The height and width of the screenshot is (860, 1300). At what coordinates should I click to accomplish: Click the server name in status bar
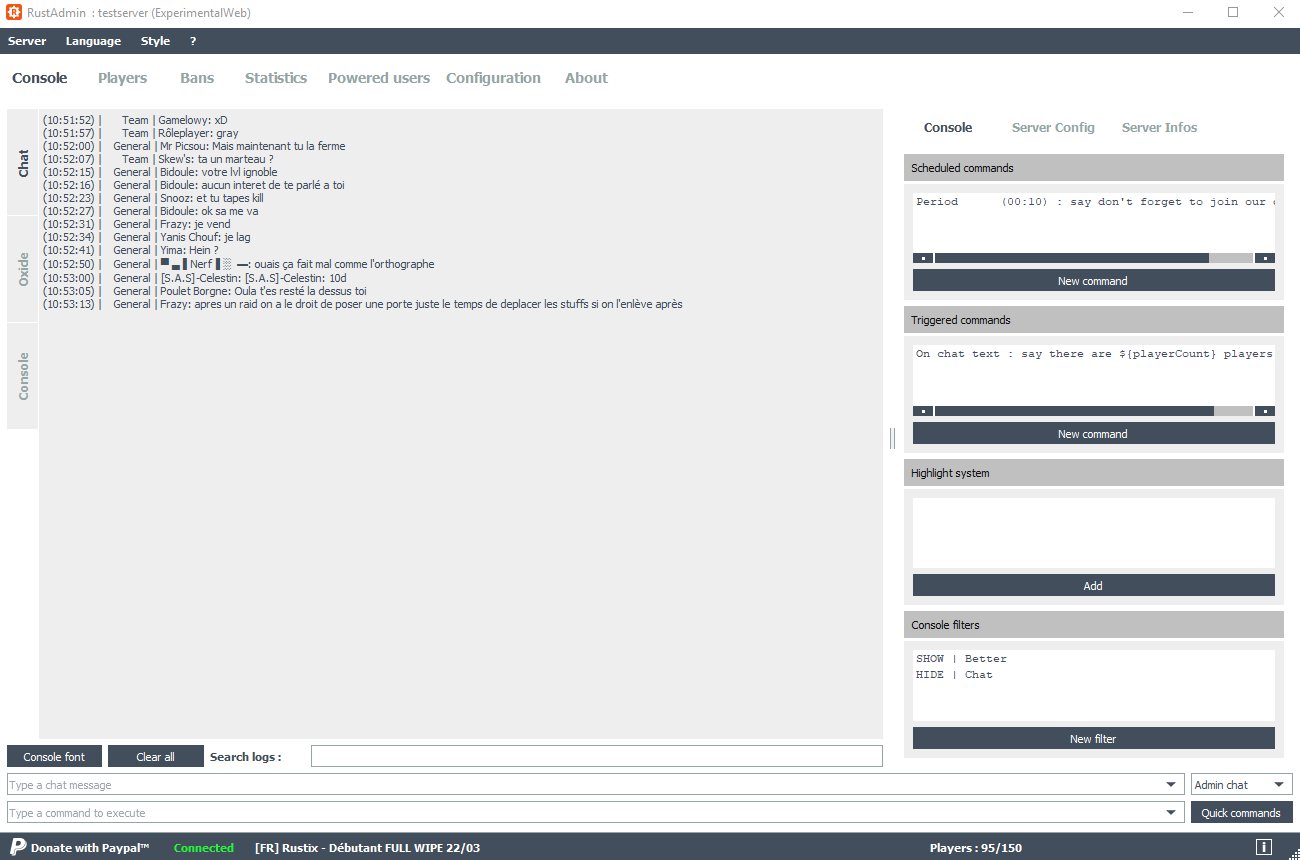(367, 848)
